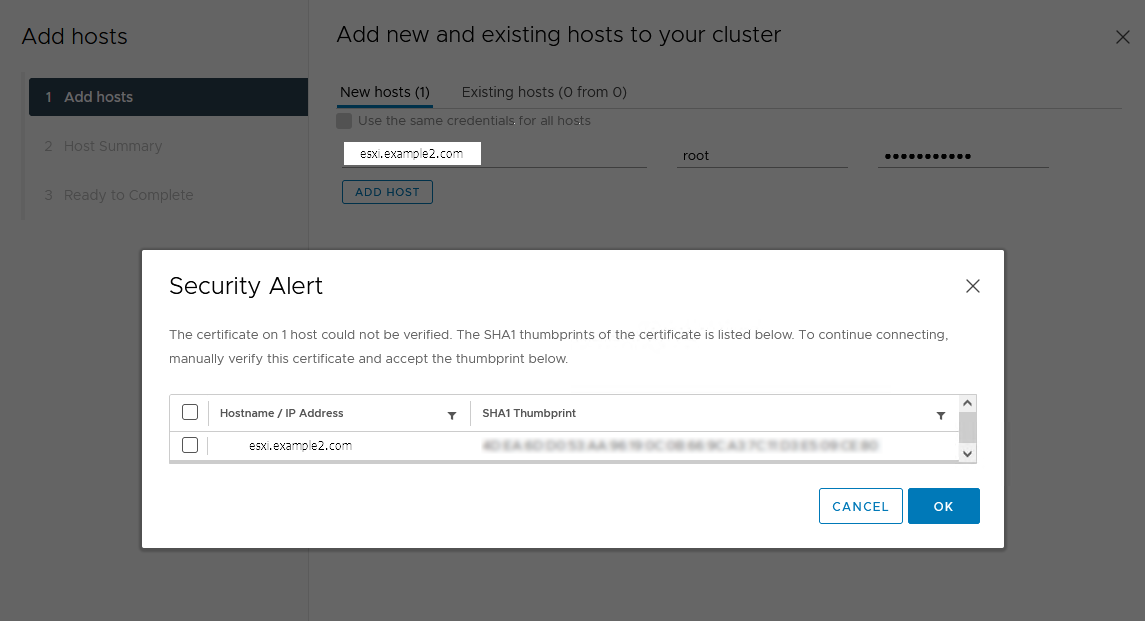Screen dimensions: 1145x621
Task: Enable same credentials for all hosts
Action: 344,121
